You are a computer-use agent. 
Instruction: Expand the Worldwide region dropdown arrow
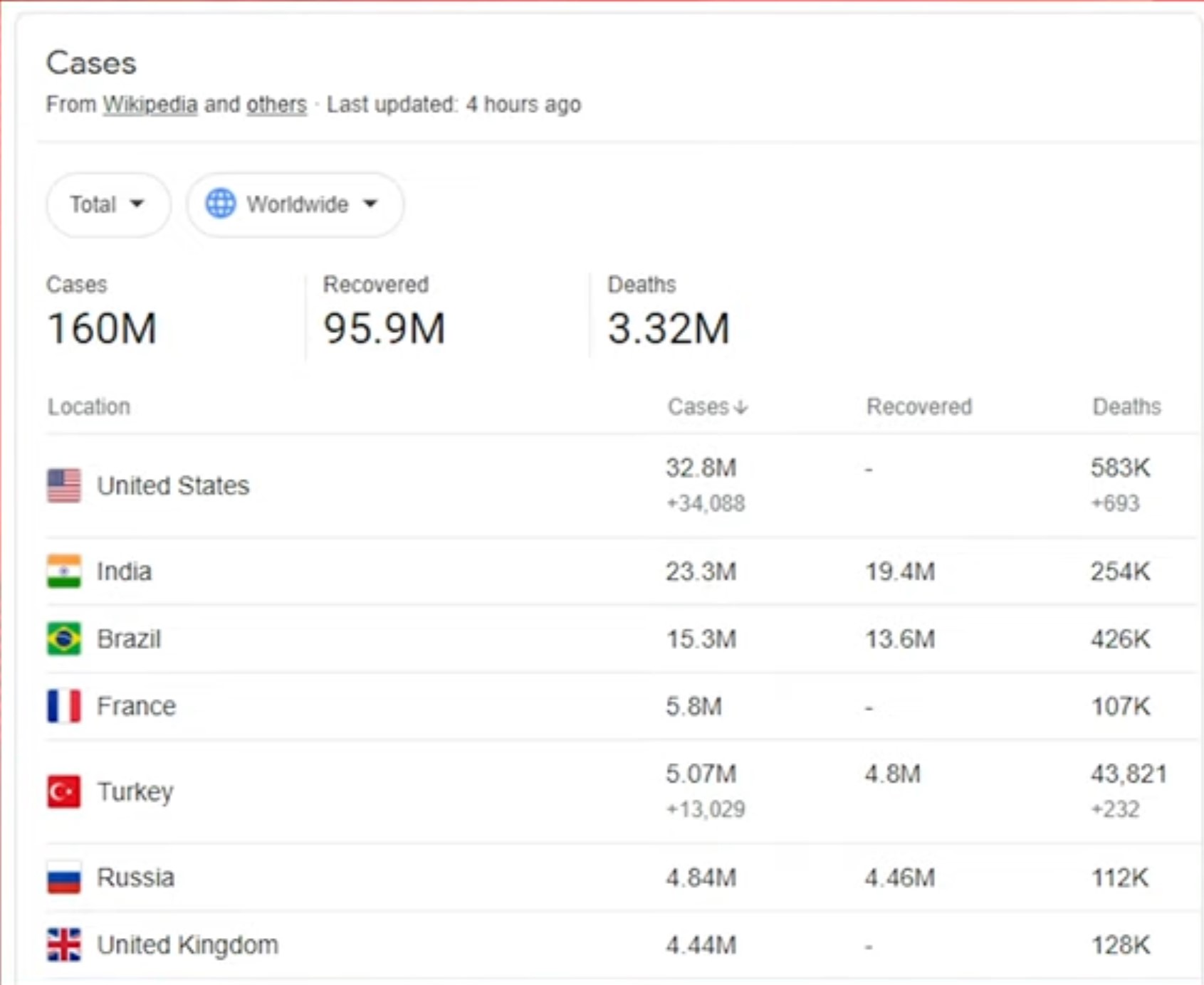[x=370, y=204]
